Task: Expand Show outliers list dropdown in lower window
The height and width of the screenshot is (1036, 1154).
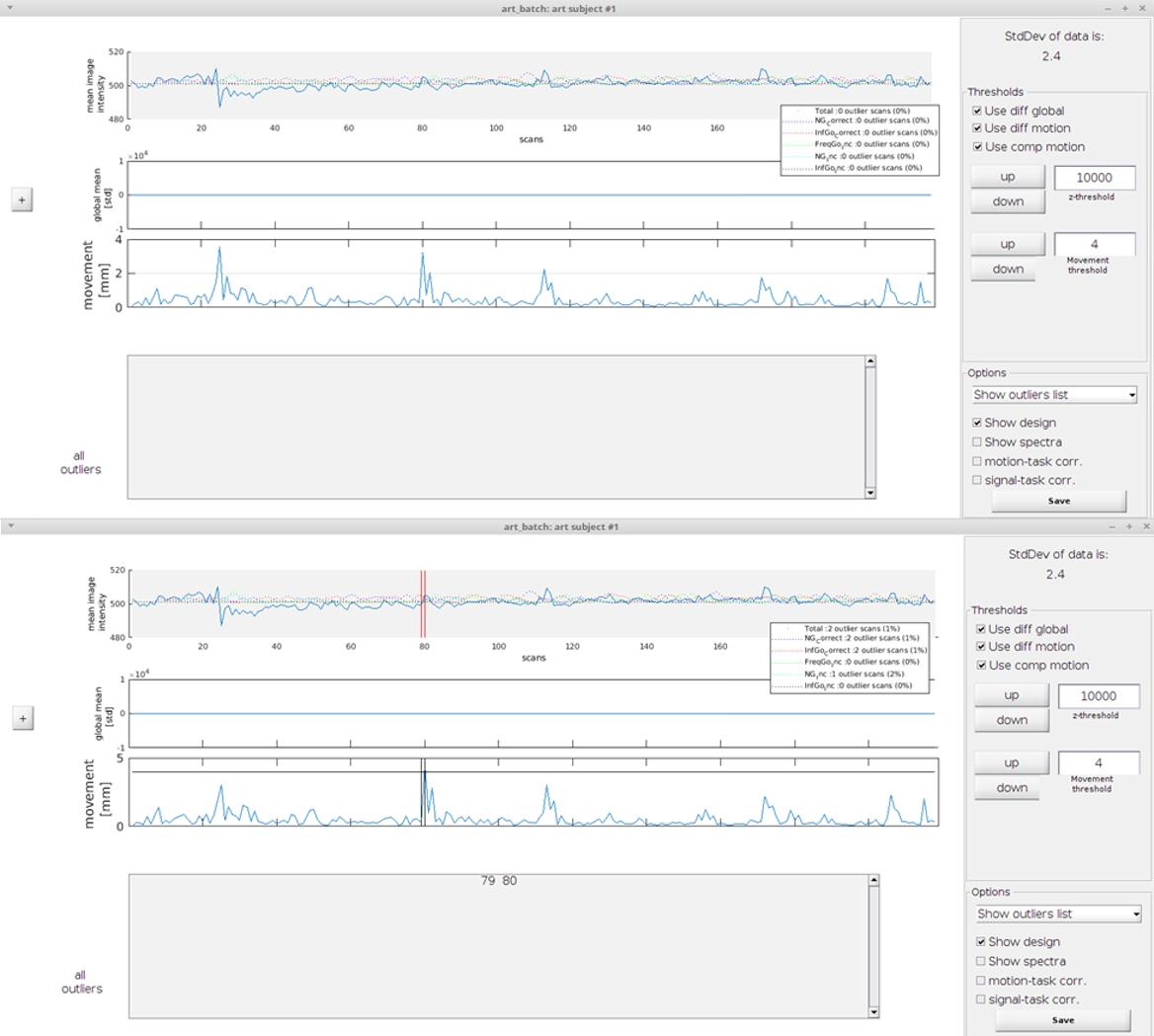Action: point(1058,914)
